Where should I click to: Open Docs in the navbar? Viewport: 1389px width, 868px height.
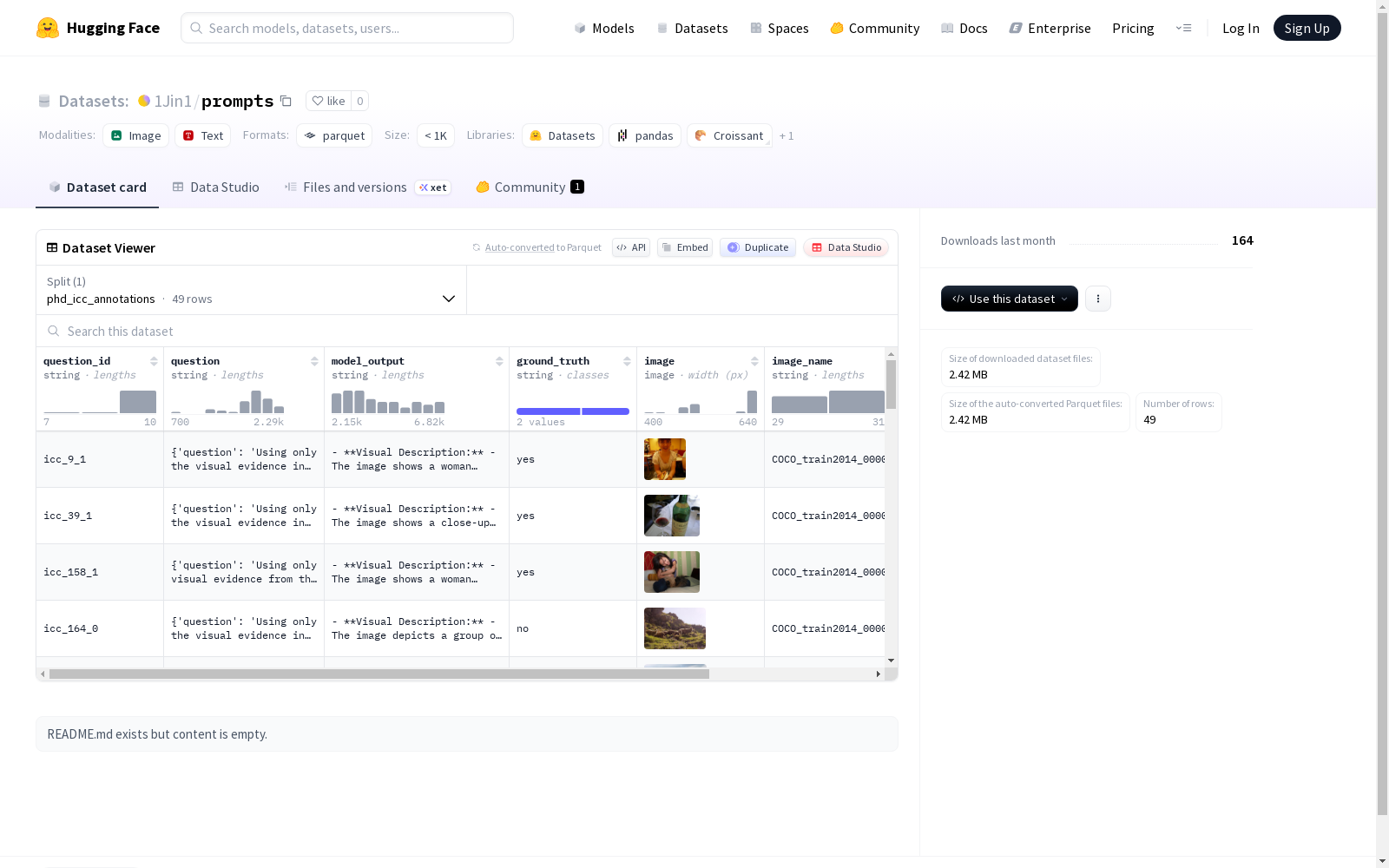(964, 28)
